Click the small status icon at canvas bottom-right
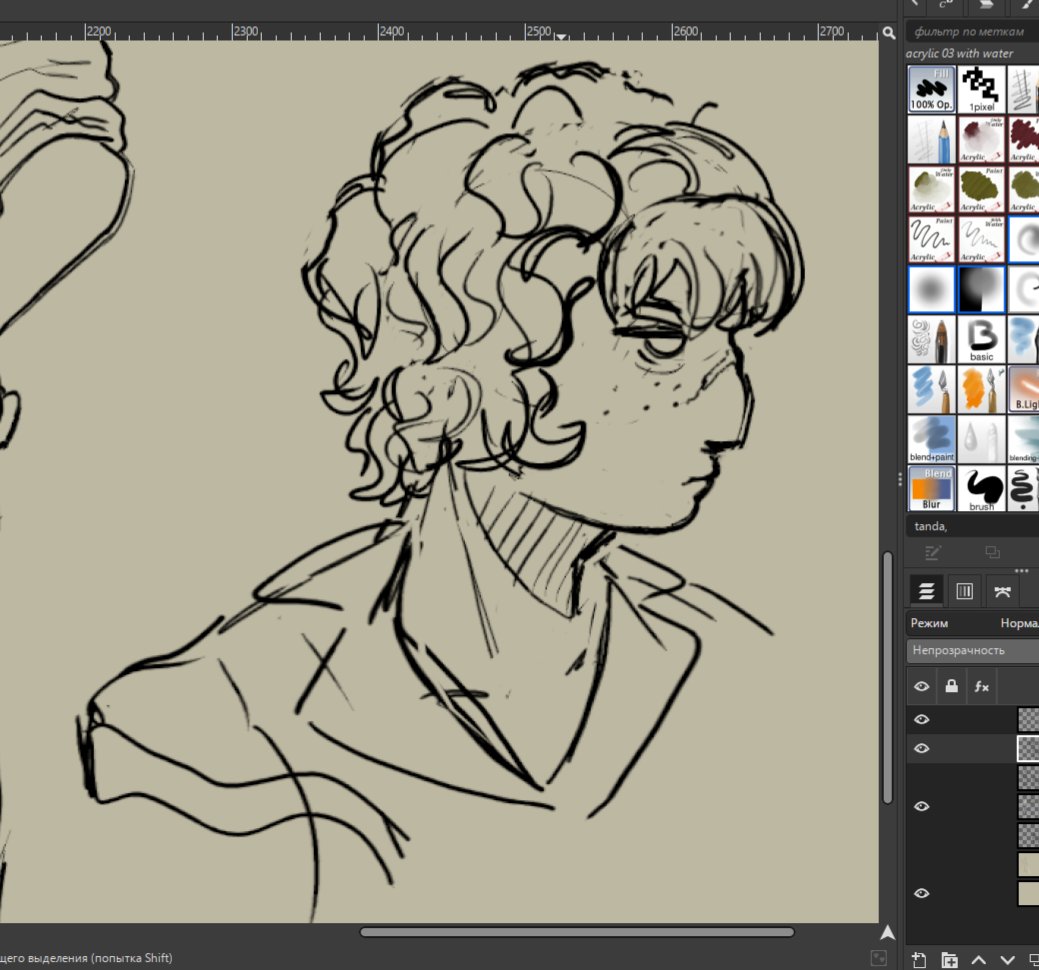1039x970 pixels. (878, 958)
